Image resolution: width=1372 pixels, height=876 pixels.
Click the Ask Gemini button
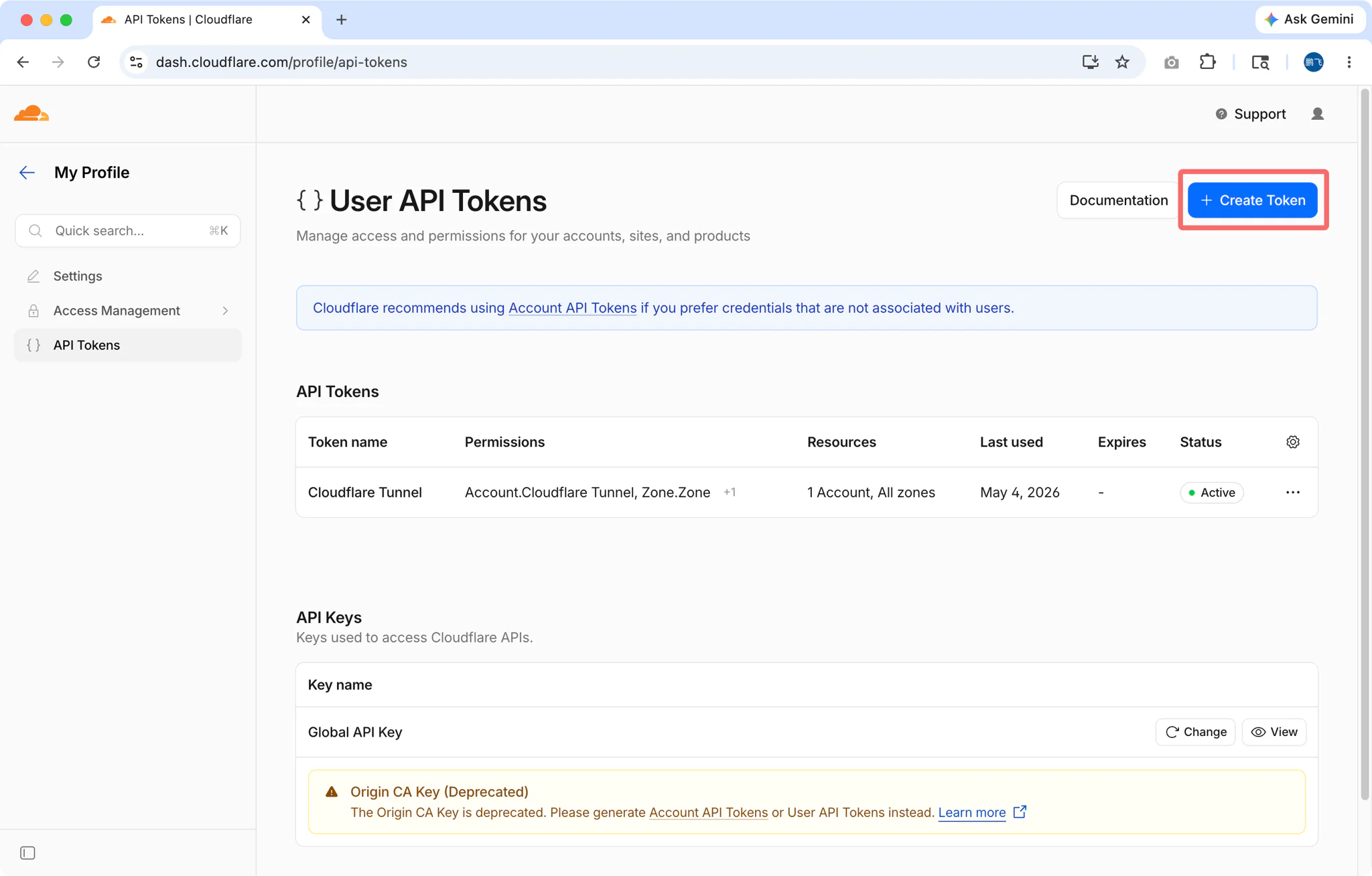tap(1310, 19)
